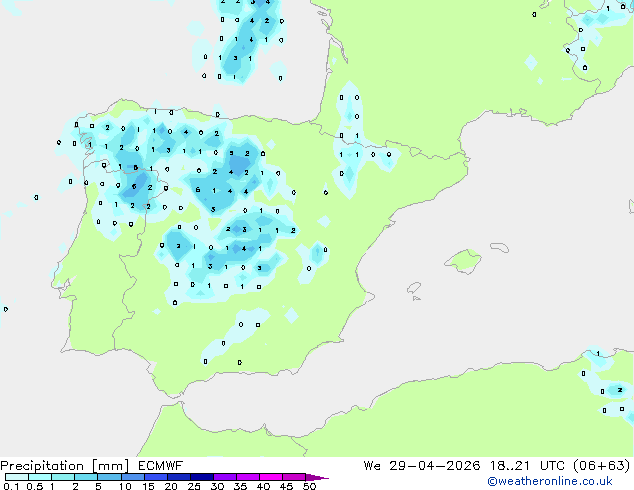
Task: Click the '[mm]' unit label
Action: [110, 466]
